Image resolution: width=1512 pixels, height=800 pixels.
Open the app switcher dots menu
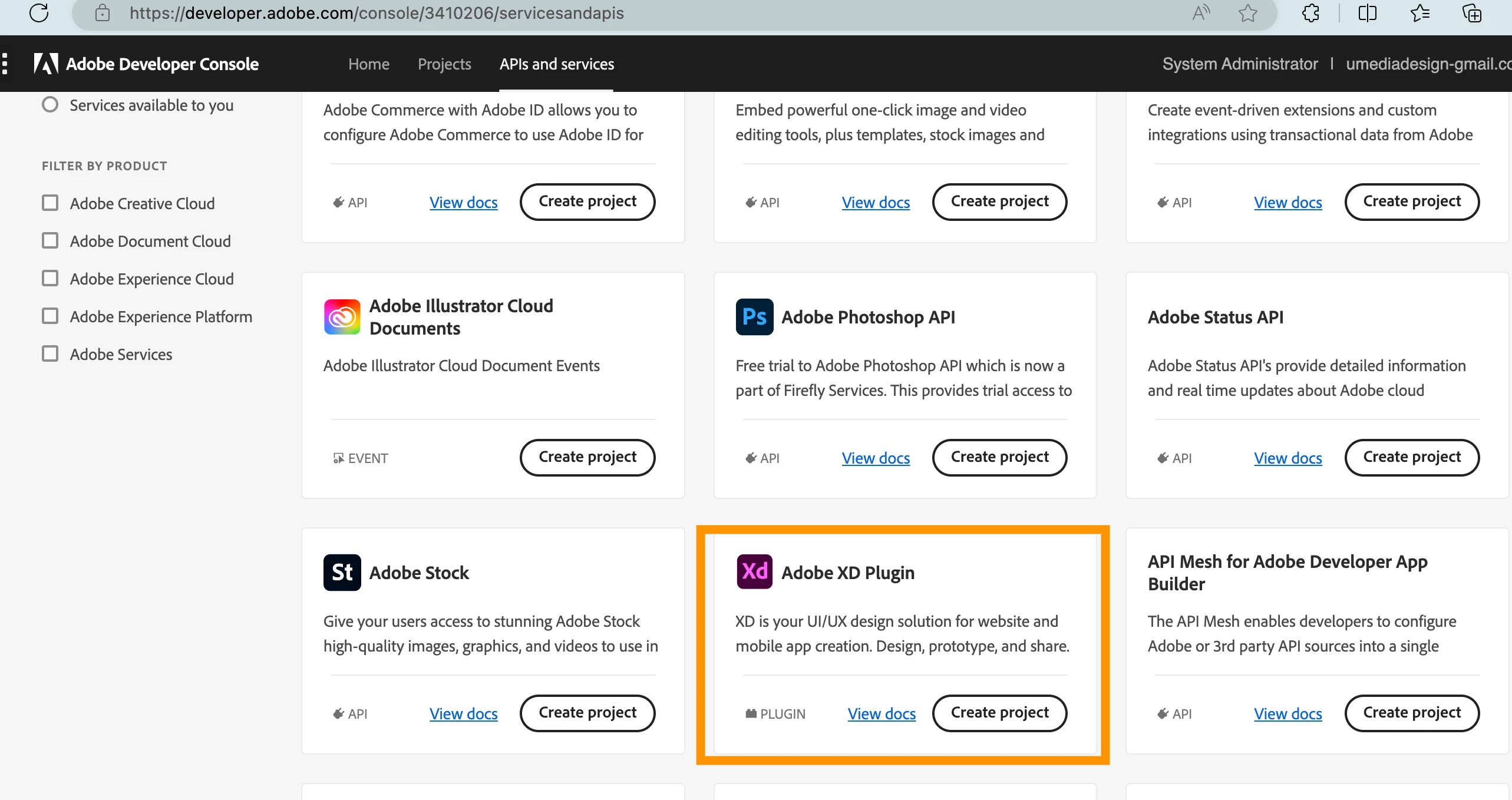pos(5,64)
